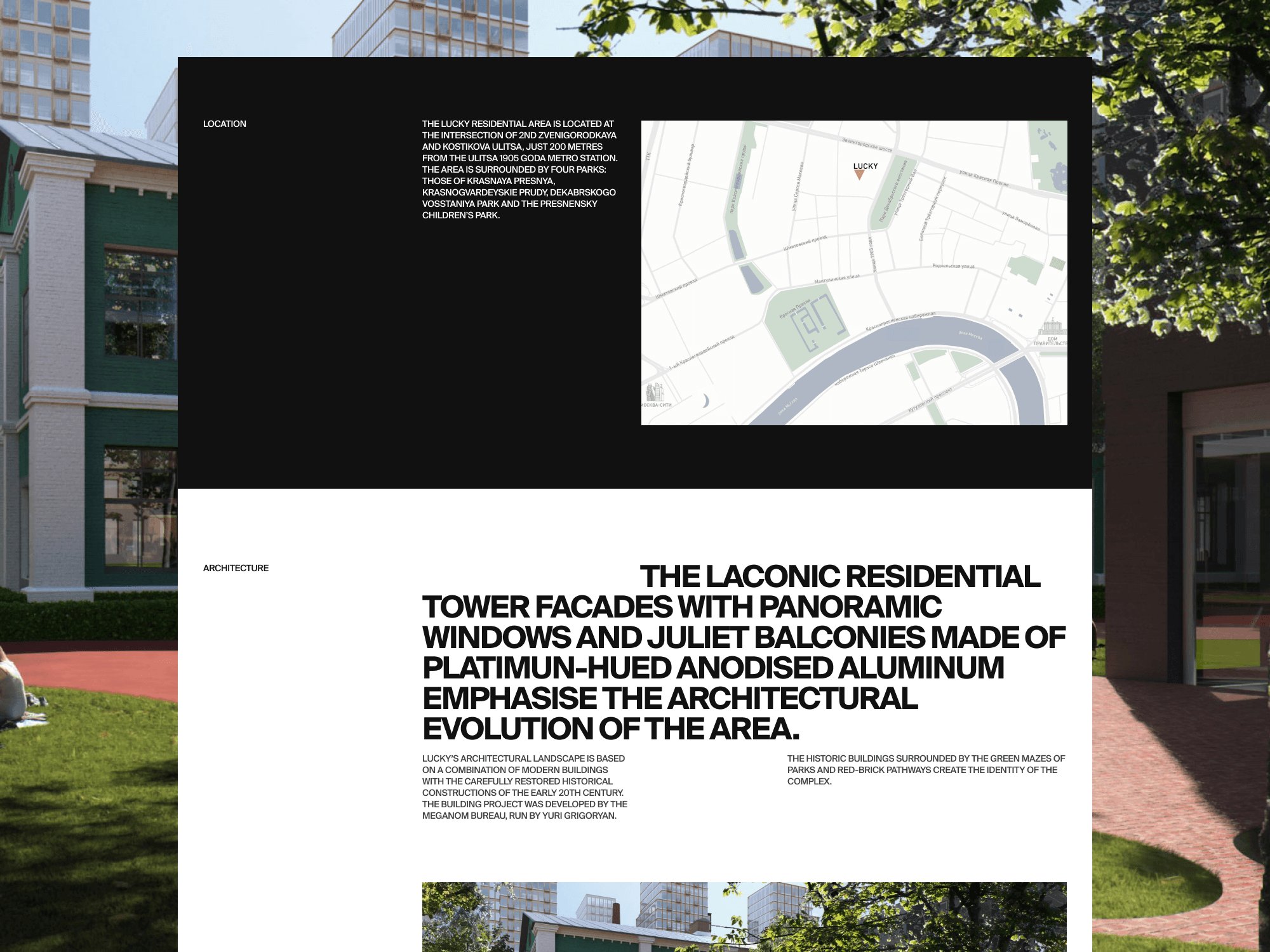
Task: Click the paragraph about Lucky's location
Action: point(520,169)
